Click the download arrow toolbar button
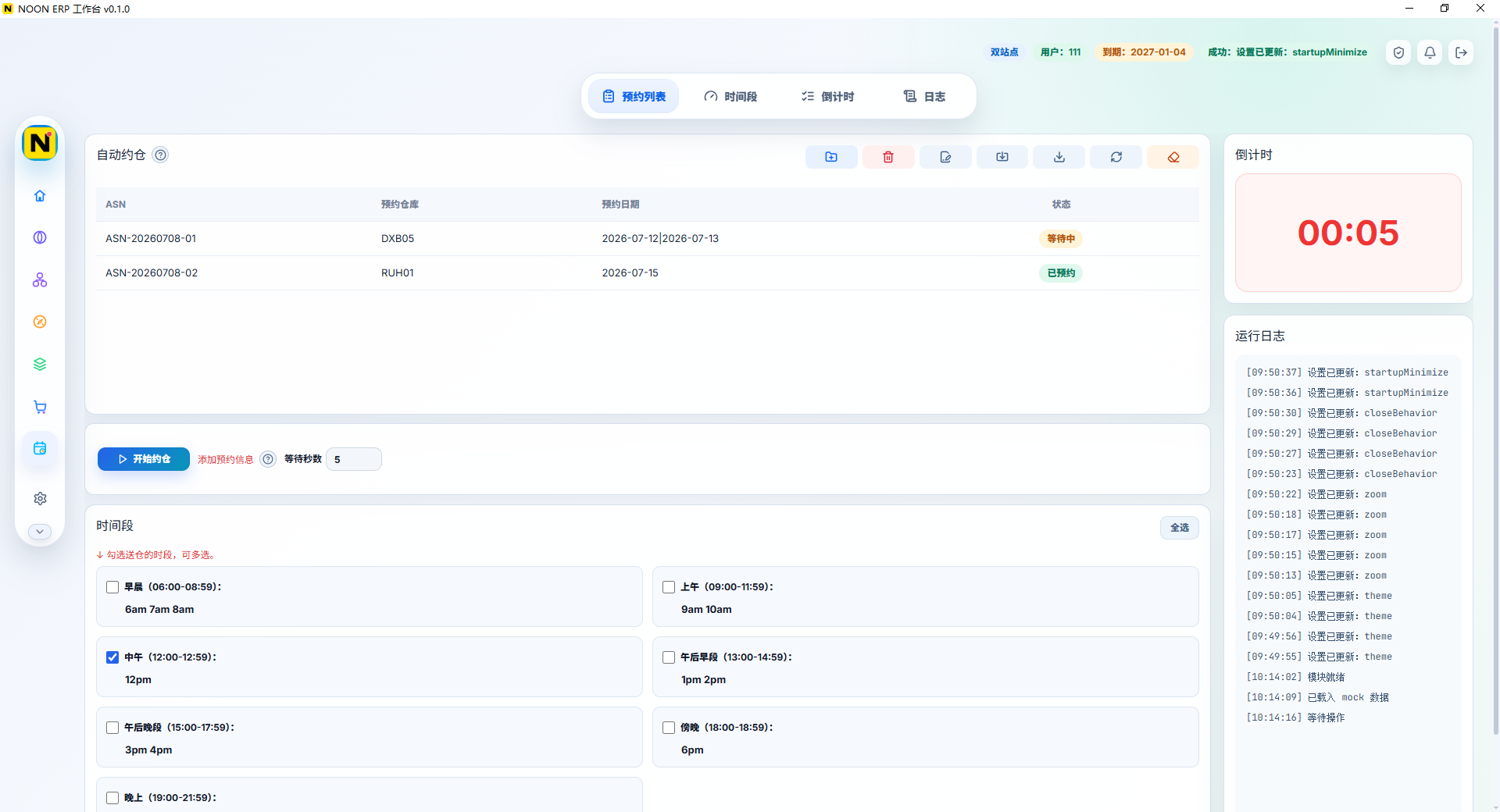 pos(1059,157)
